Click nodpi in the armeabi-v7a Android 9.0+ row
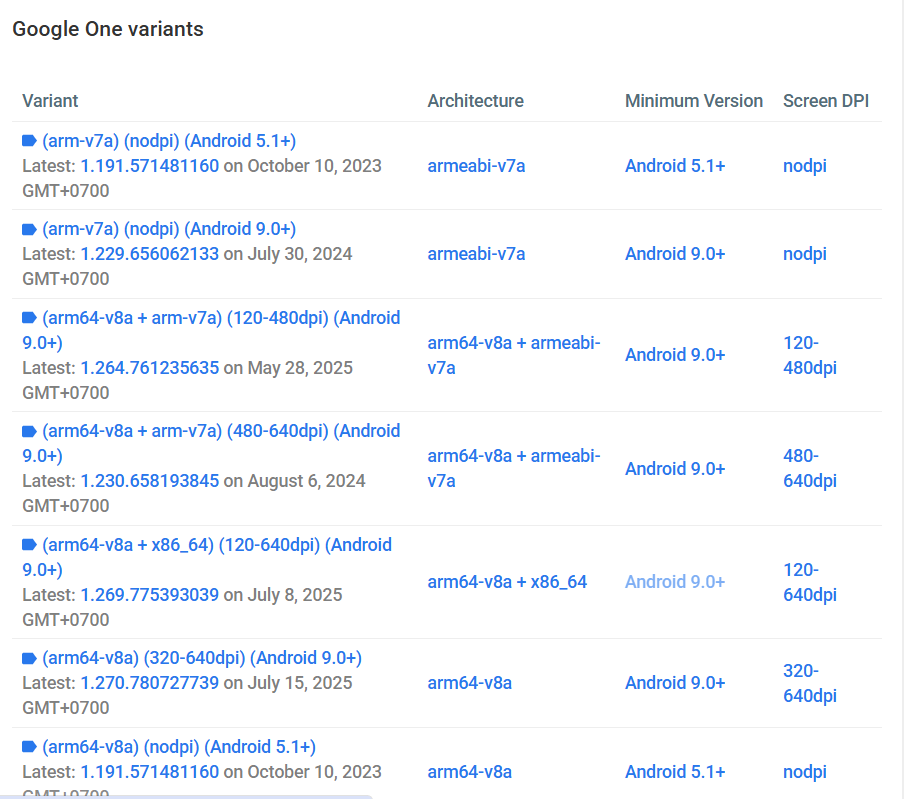Viewport: 904px width, 799px height. pyautogui.click(x=805, y=254)
